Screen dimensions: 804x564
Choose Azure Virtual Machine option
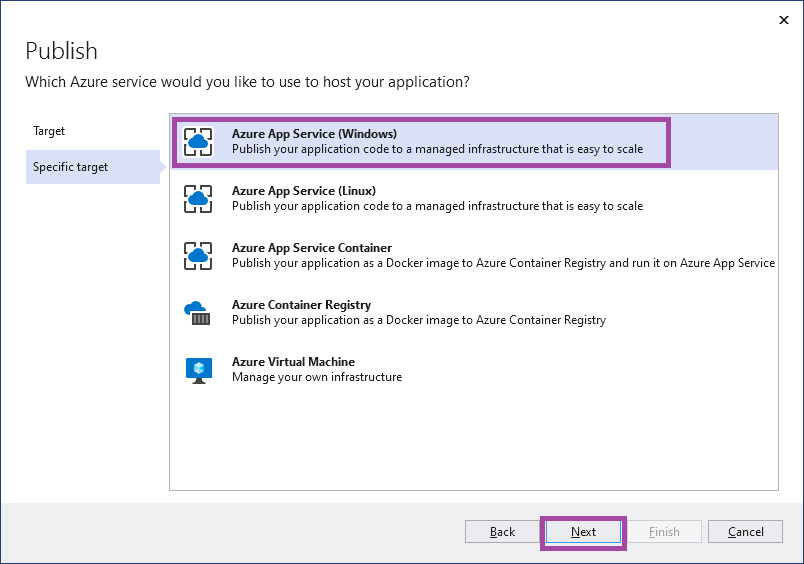pos(474,369)
